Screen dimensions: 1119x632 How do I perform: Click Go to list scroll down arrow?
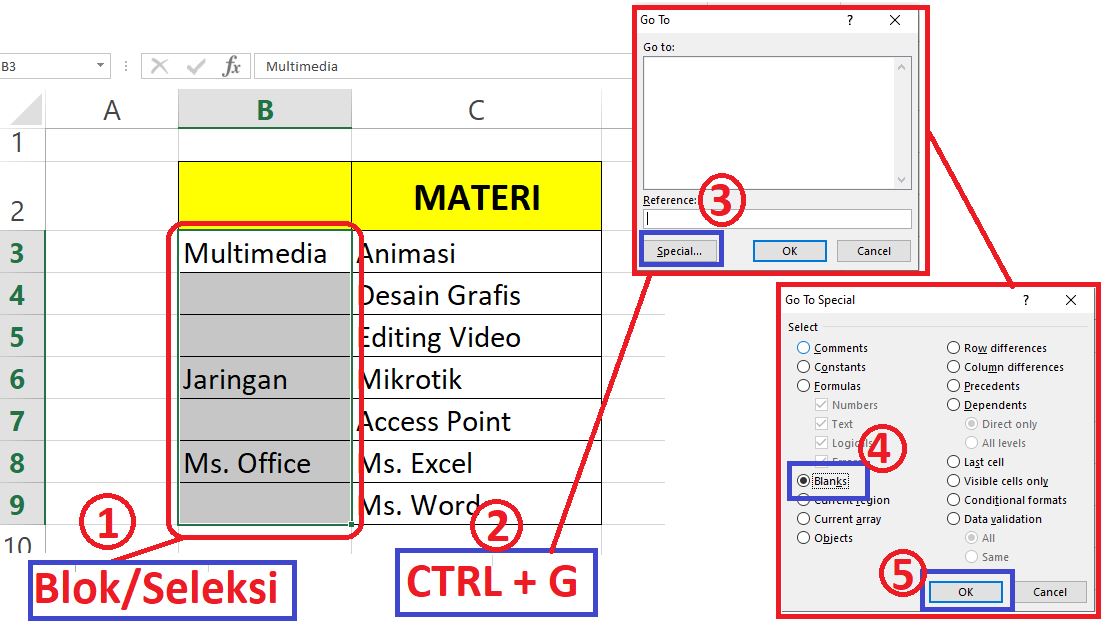pos(901,180)
